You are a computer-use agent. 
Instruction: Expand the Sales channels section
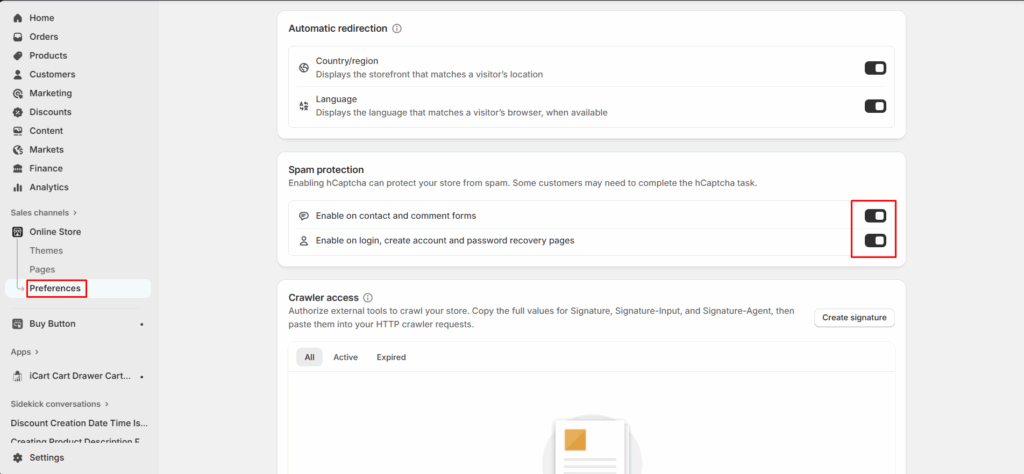click(x=75, y=213)
